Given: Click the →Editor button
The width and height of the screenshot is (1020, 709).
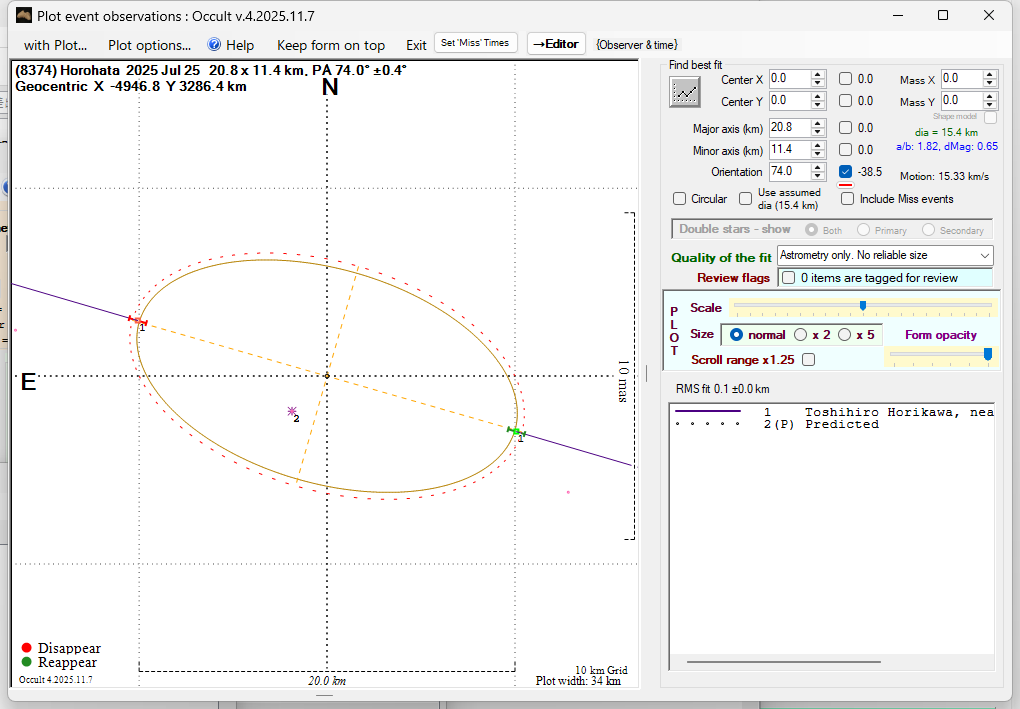Looking at the screenshot, I should [555, 44].
